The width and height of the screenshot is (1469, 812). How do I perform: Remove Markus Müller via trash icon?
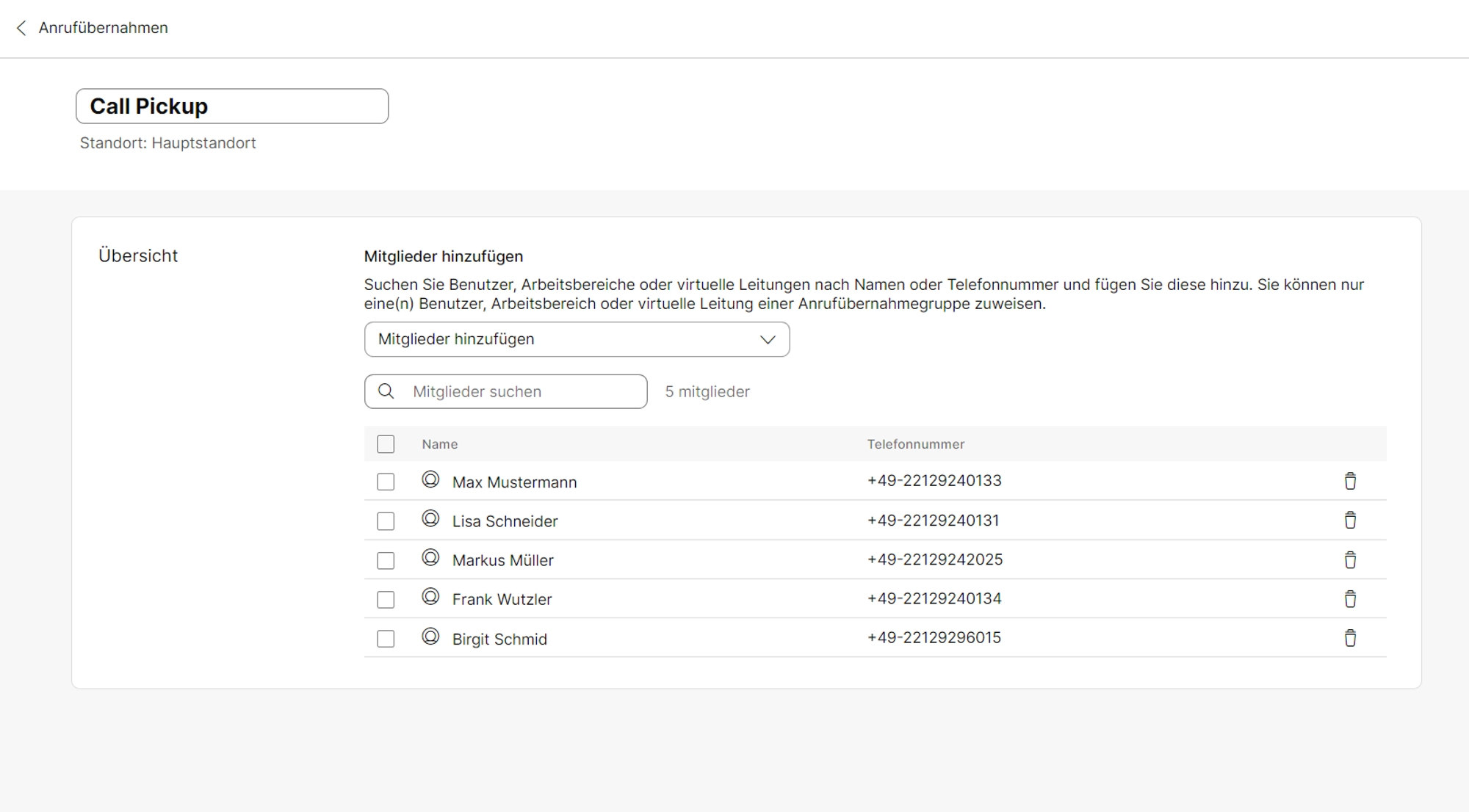1350,560
